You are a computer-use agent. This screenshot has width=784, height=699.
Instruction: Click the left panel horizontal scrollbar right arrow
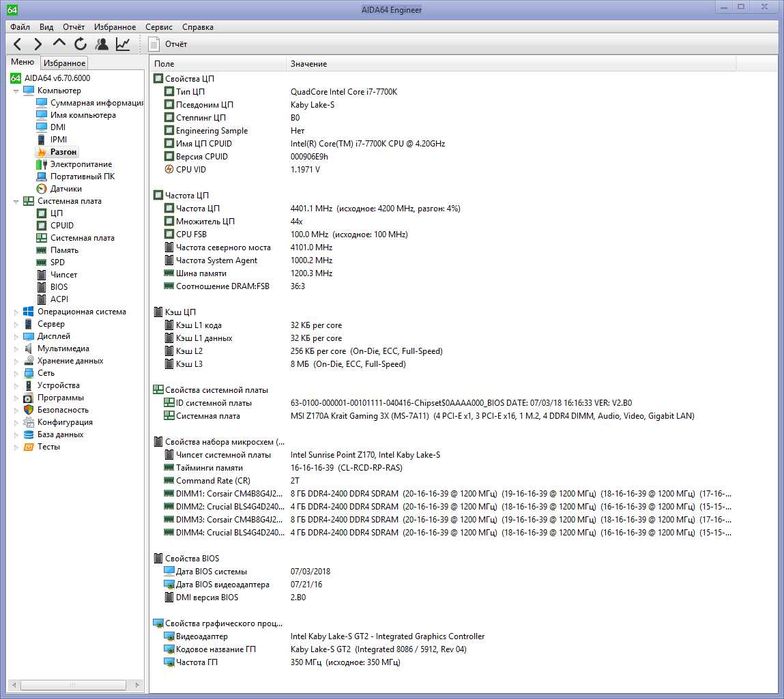pos(138,684)
